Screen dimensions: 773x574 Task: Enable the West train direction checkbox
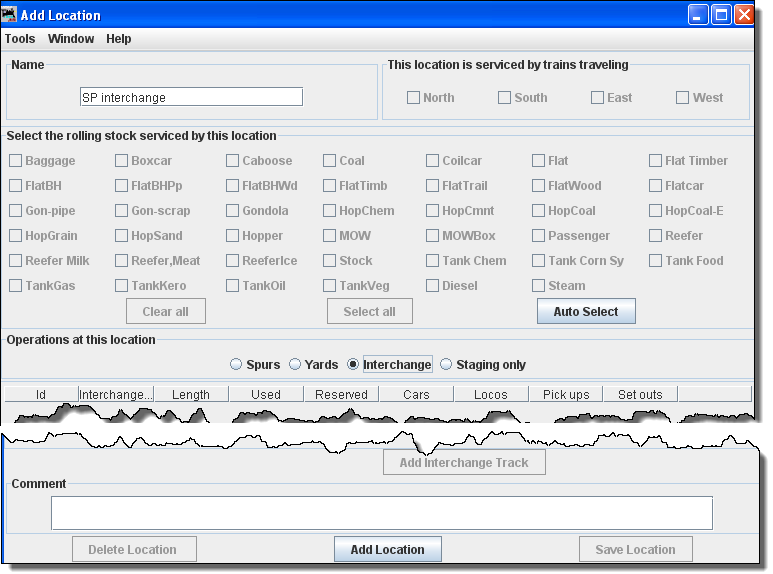[683, 98]
